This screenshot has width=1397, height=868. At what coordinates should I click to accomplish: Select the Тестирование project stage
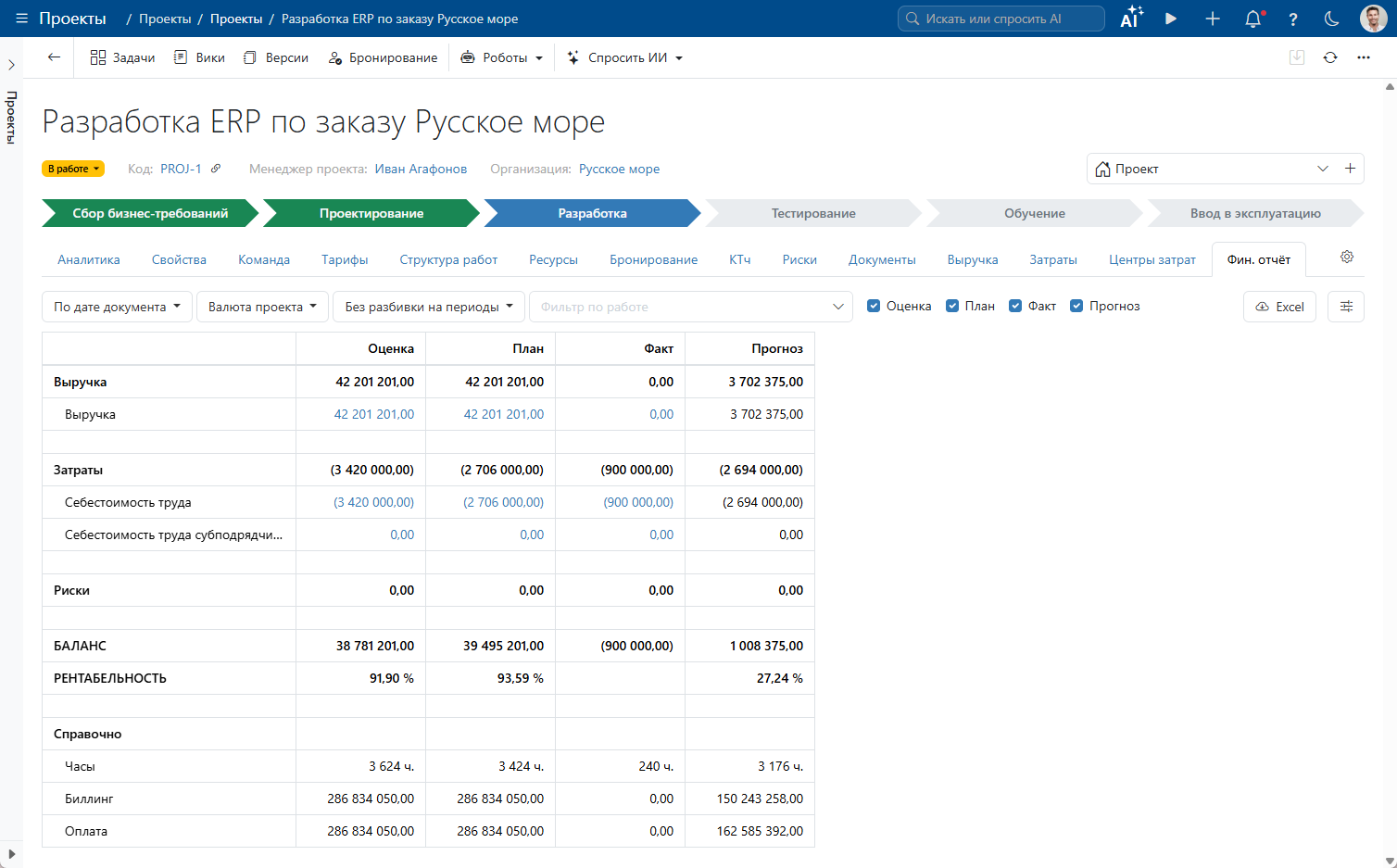click(813, 213)
